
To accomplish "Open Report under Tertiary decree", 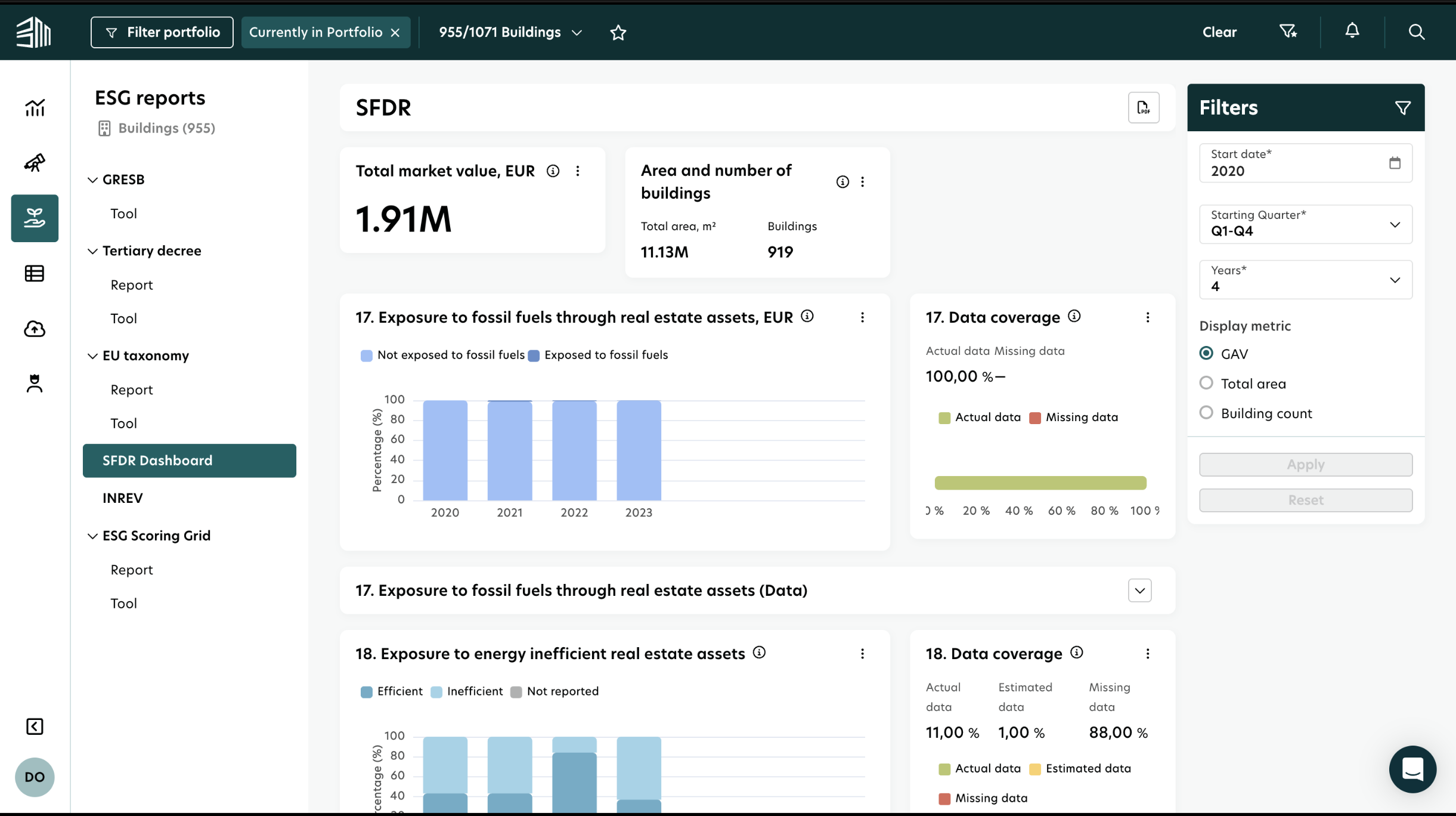I will [x=131, y=285].
